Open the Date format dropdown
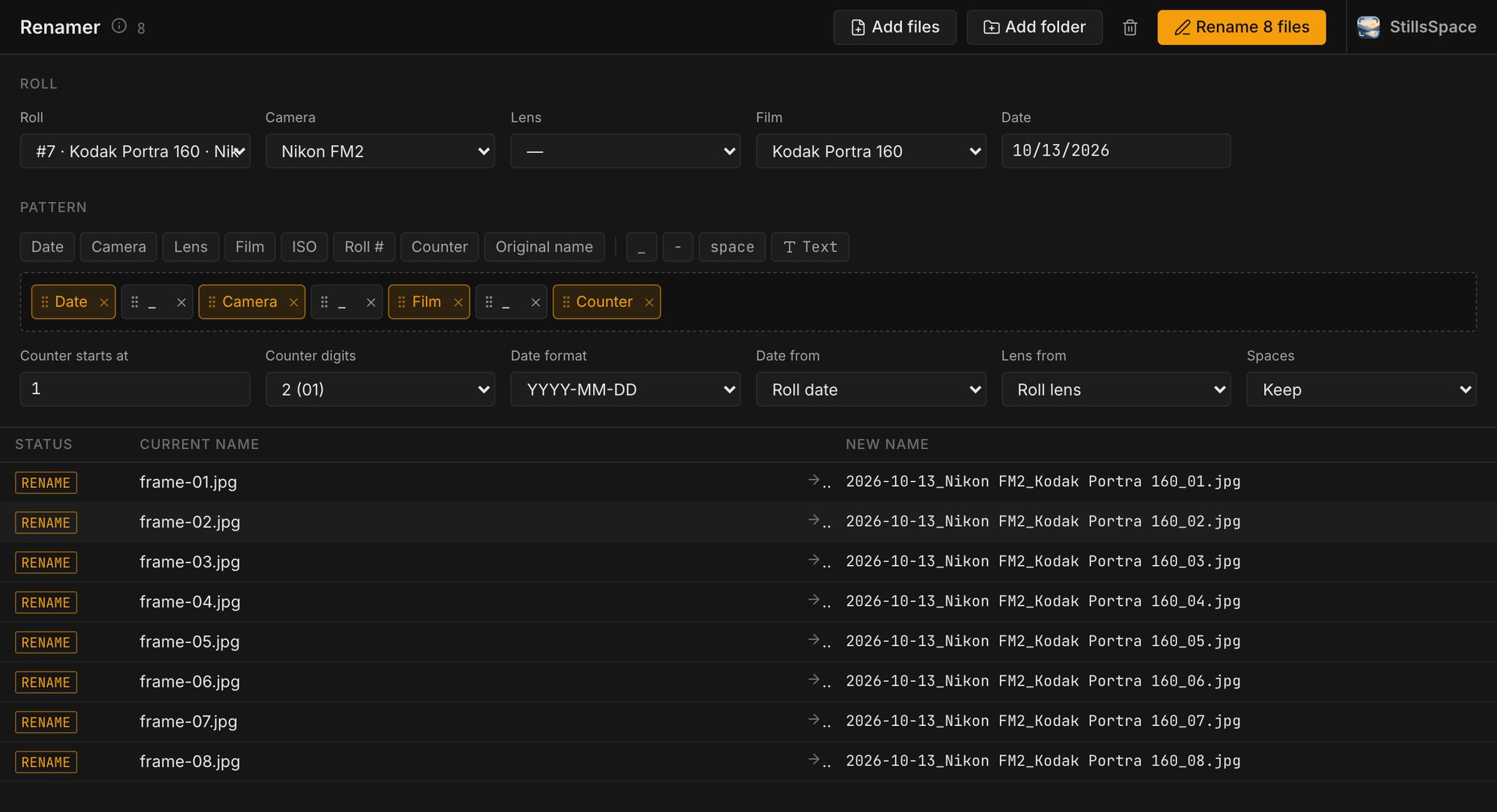 tap(625, 389)
